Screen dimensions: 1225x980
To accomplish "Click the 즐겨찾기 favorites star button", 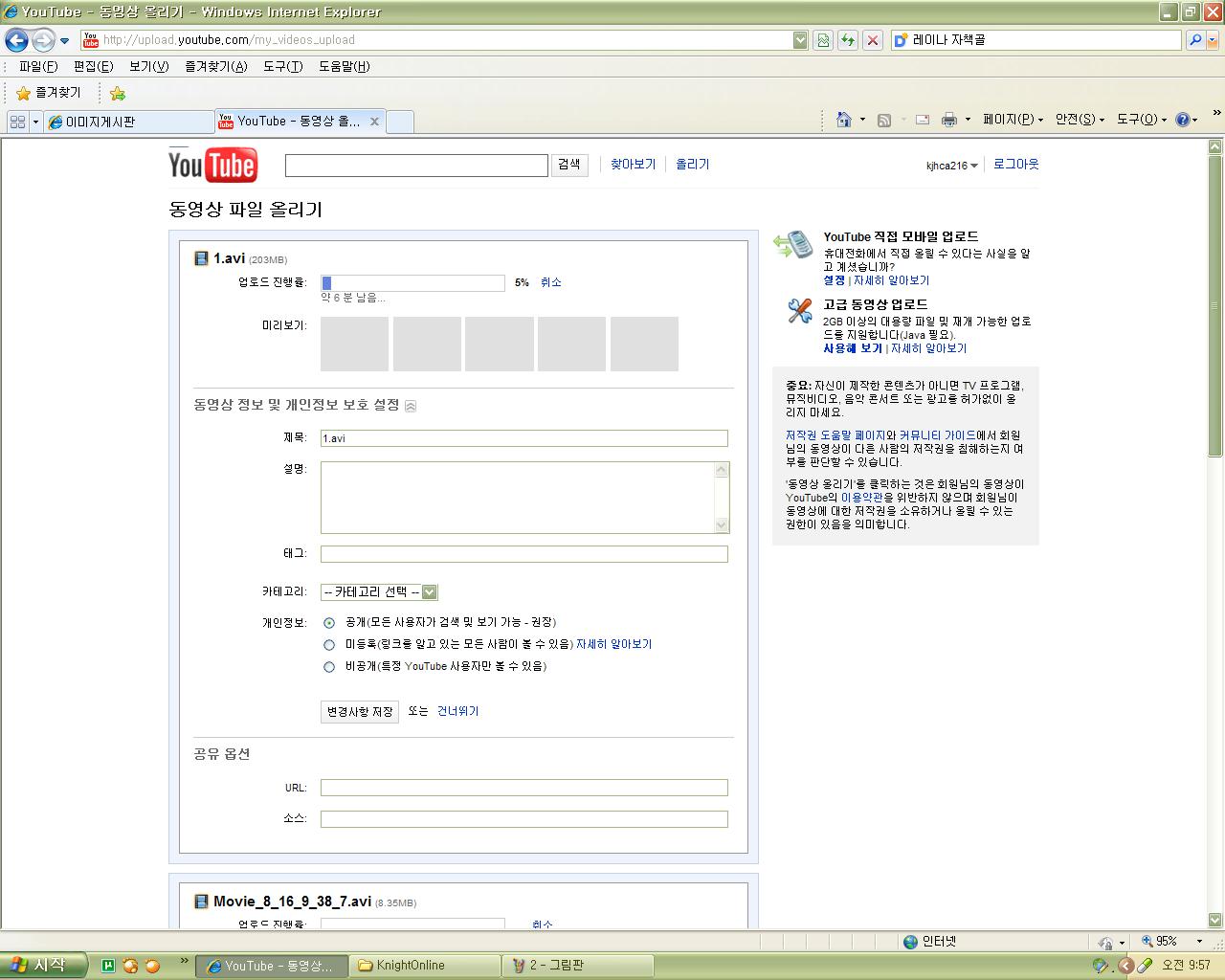I will (x=49, y=93).
